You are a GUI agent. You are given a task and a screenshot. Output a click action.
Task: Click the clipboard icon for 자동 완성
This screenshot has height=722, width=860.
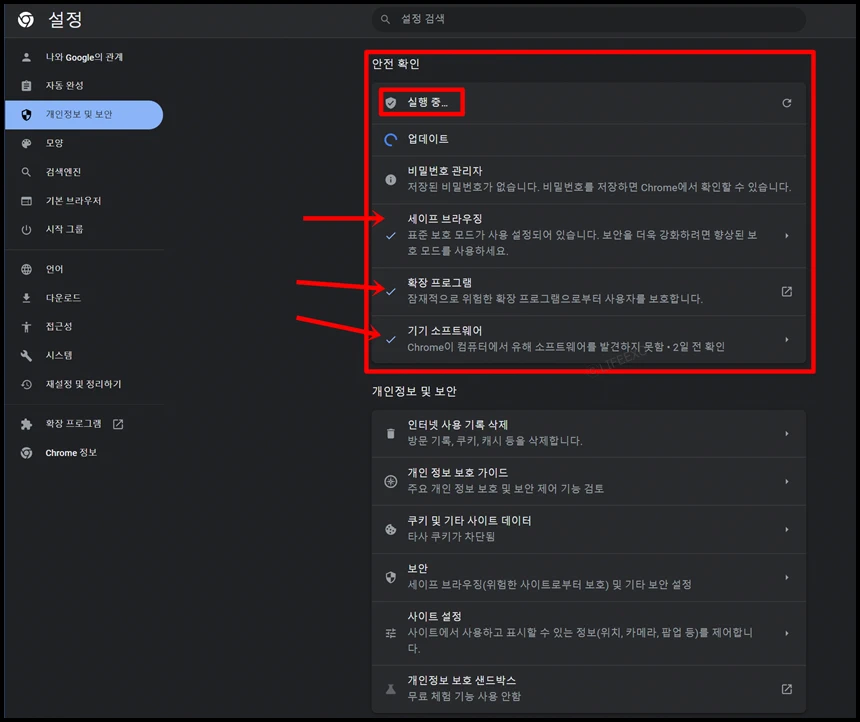tap(26, 86)
